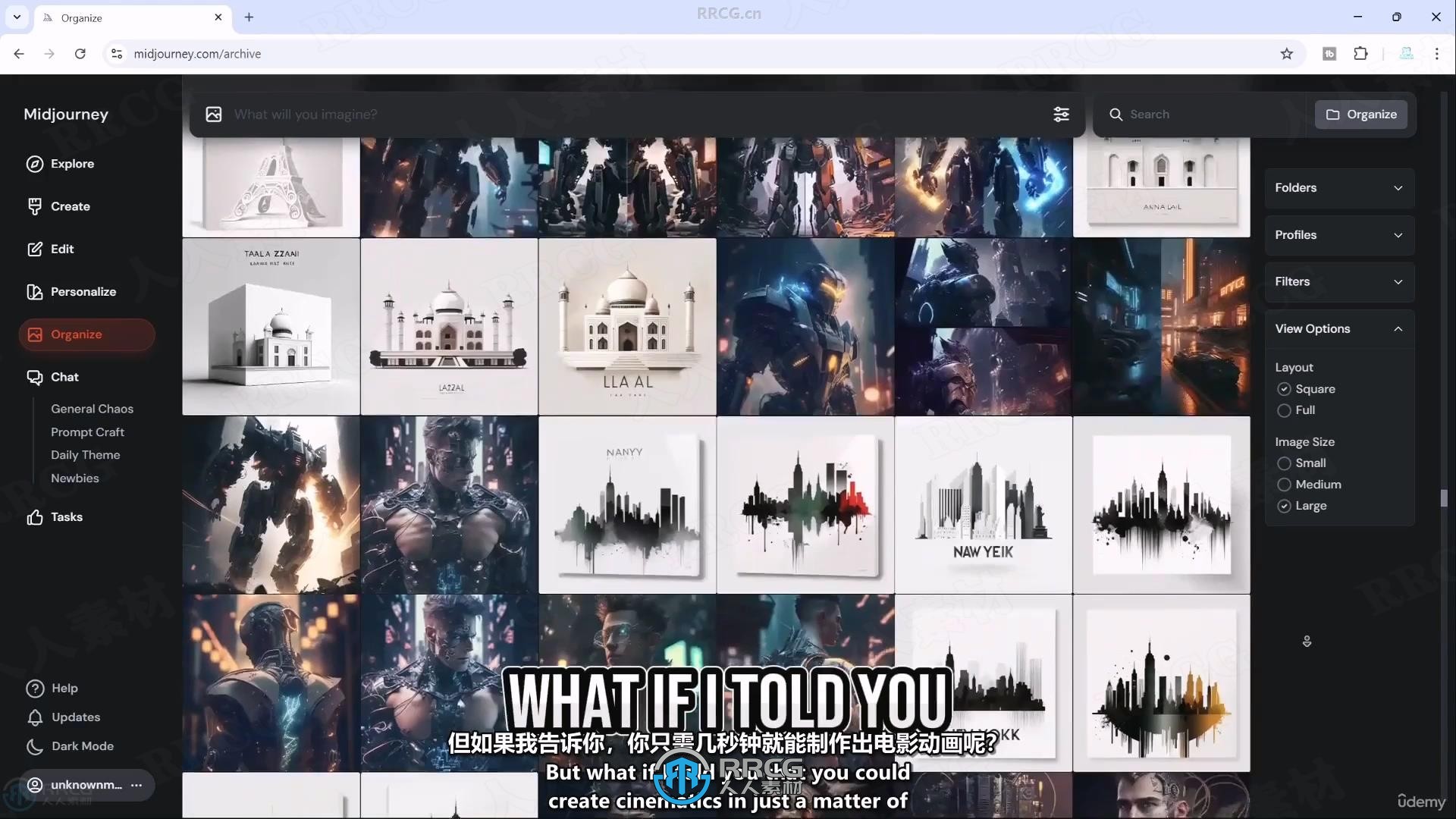
Task: Toggle Dark Mode in sidebar
Action: point(70,746)
